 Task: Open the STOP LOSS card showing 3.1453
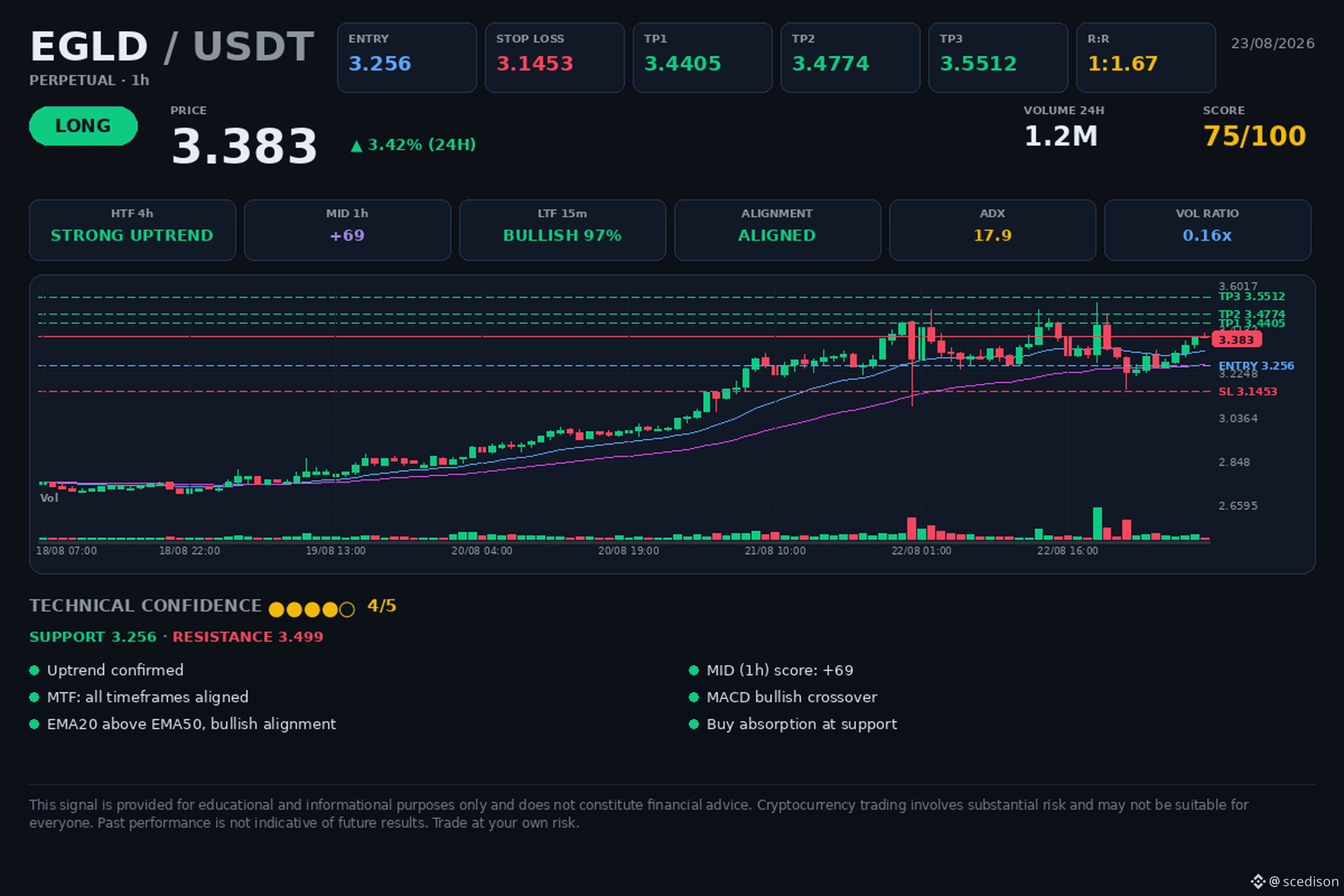pos(555,58)
